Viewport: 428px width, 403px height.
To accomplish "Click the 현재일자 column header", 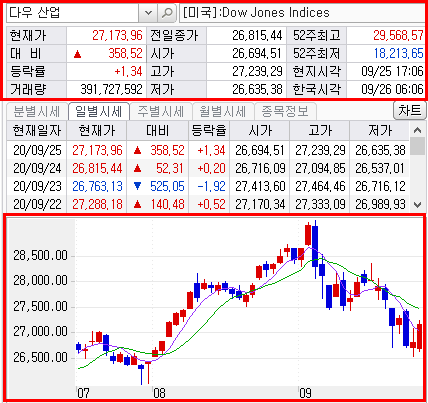I will point(37,130).
